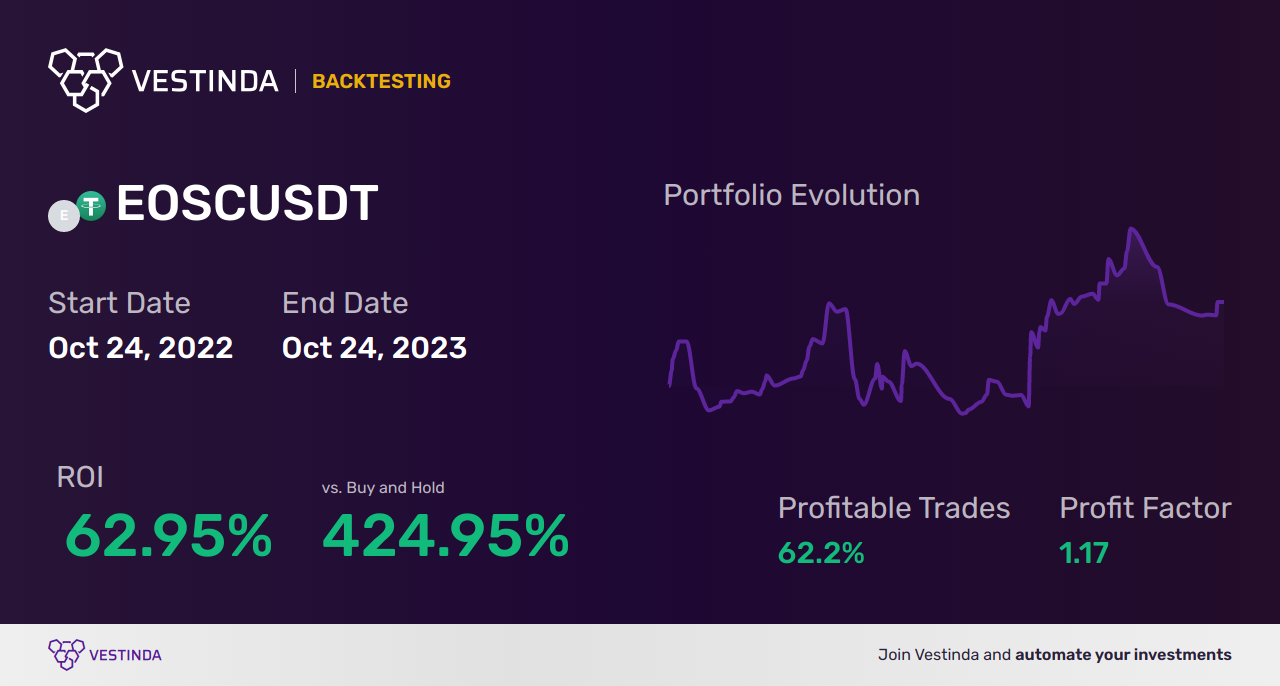
Task: Click the Start Date label
Action: click(x=119, y=303)
